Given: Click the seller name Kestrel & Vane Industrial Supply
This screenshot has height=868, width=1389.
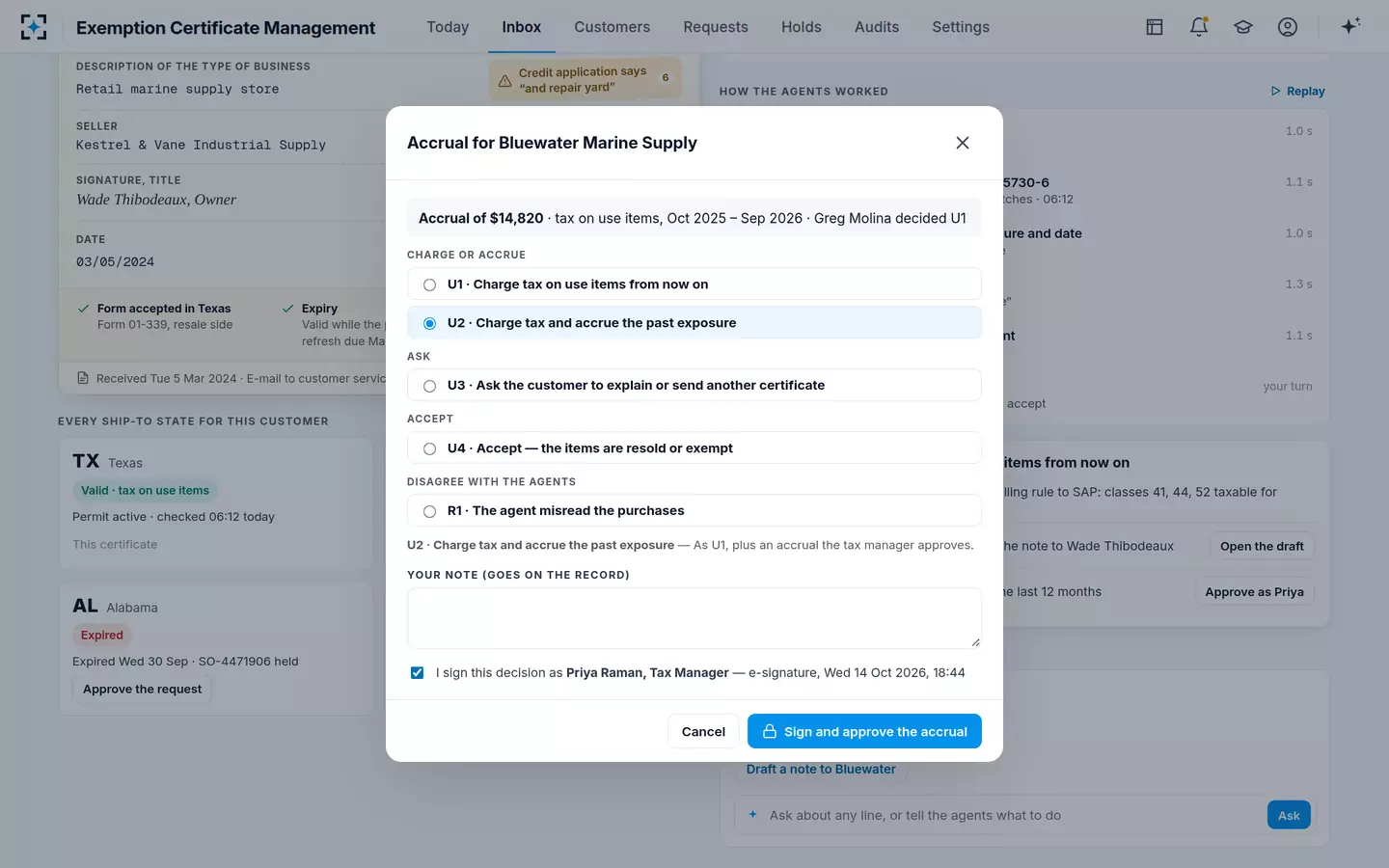Looking at the screenshot, I should (201, 145).
